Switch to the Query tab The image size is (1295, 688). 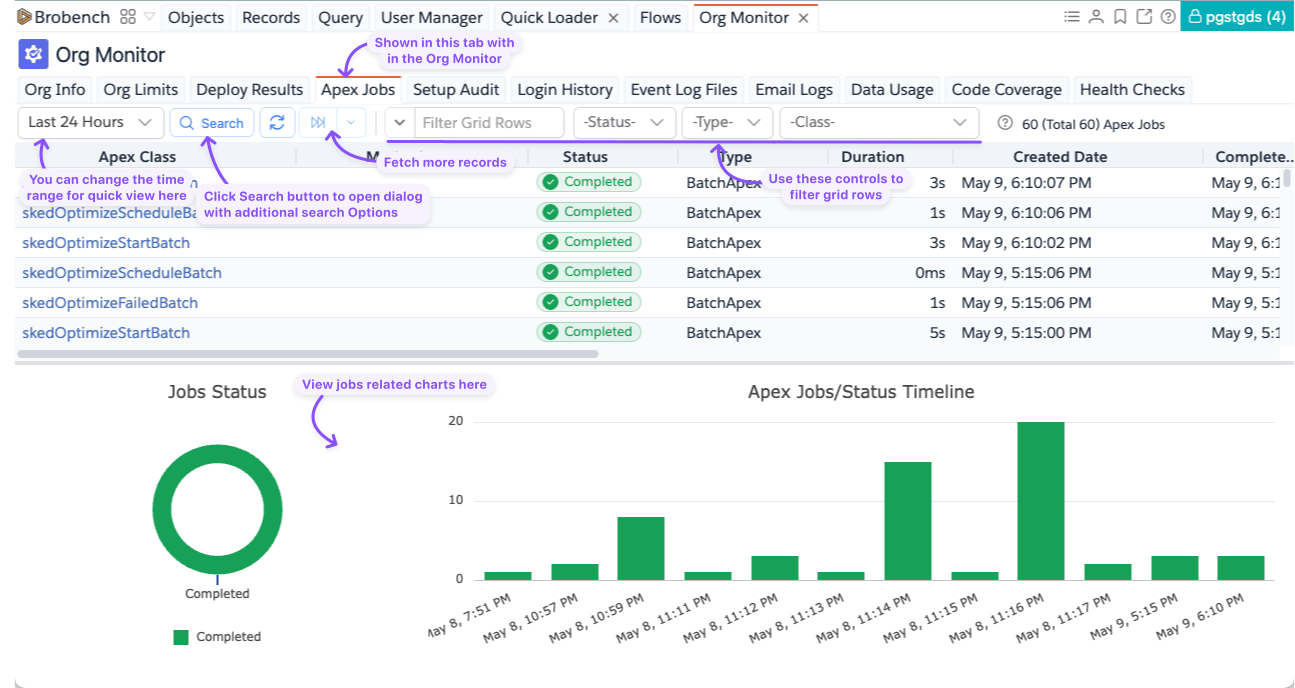(341, 18)
